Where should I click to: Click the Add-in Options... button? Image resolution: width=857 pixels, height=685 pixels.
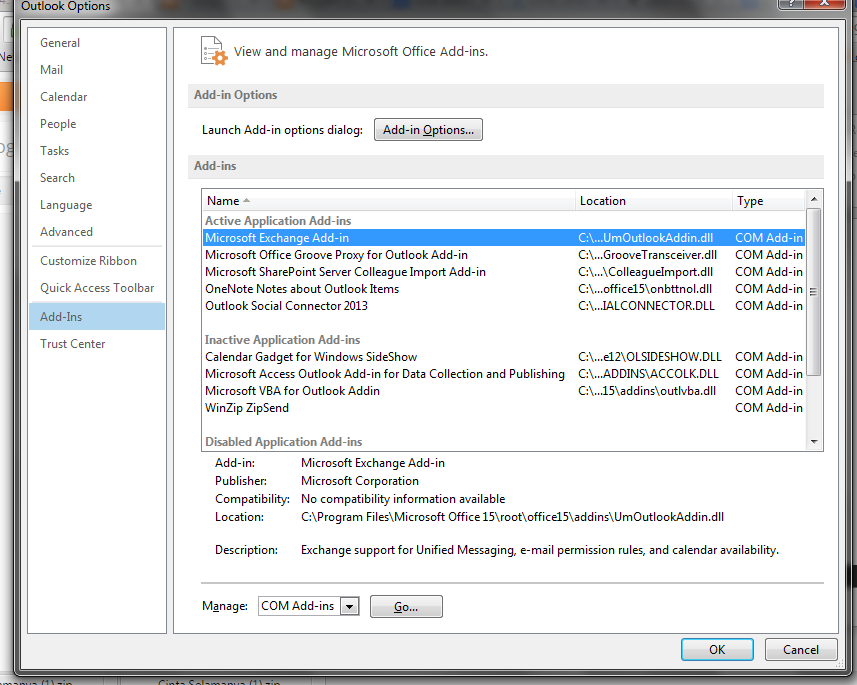coord(428,130)
